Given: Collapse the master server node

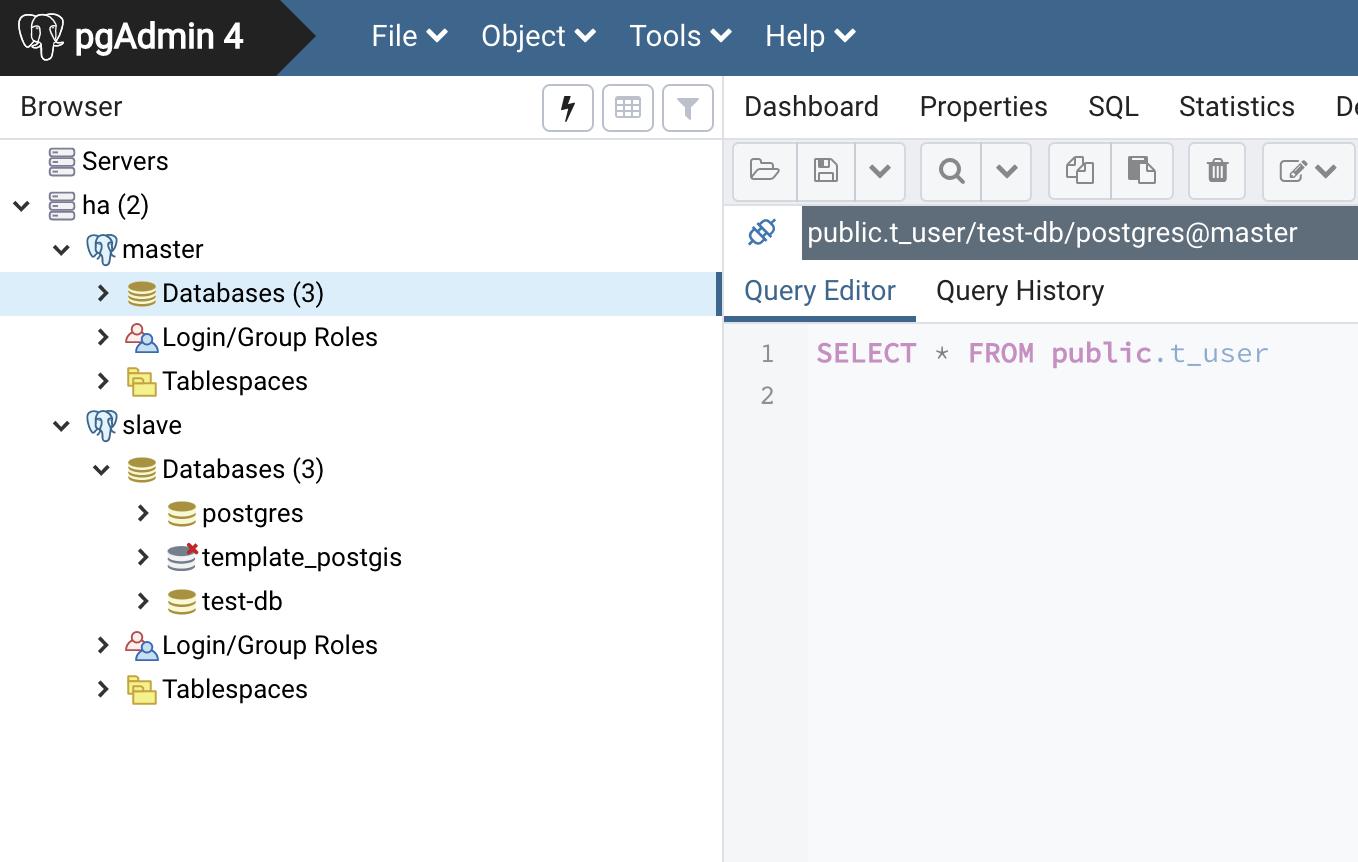Looking at the screenshot, I should (62, 250).
